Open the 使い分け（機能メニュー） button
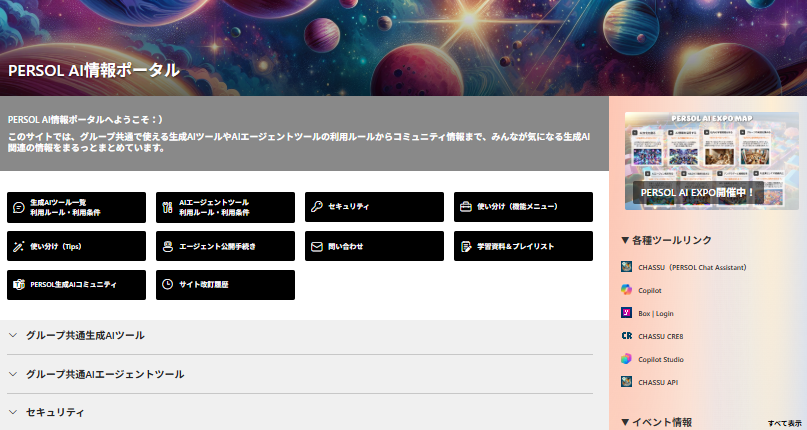Viewport: 807px width, 430px height. coord(523,207)
